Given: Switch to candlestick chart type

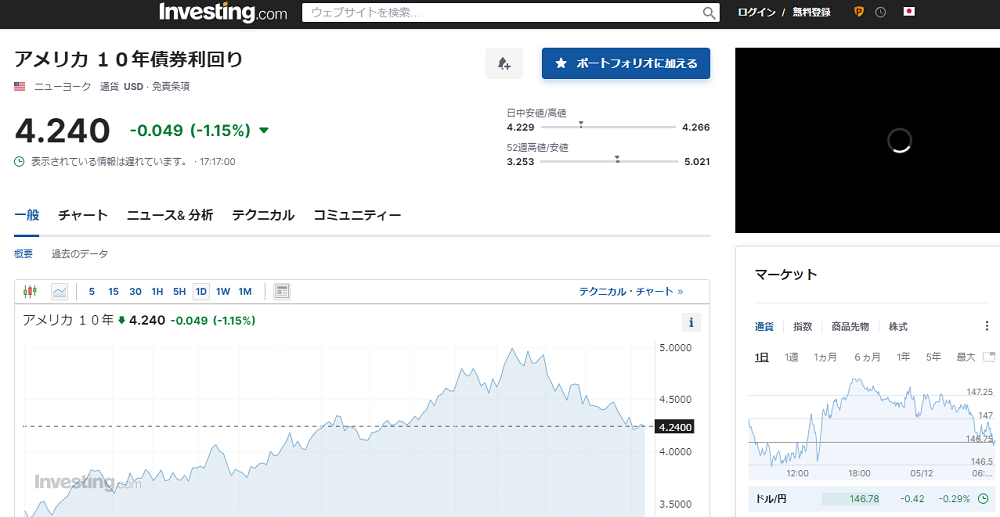Looking at the screenshot, I should [30, 291].
